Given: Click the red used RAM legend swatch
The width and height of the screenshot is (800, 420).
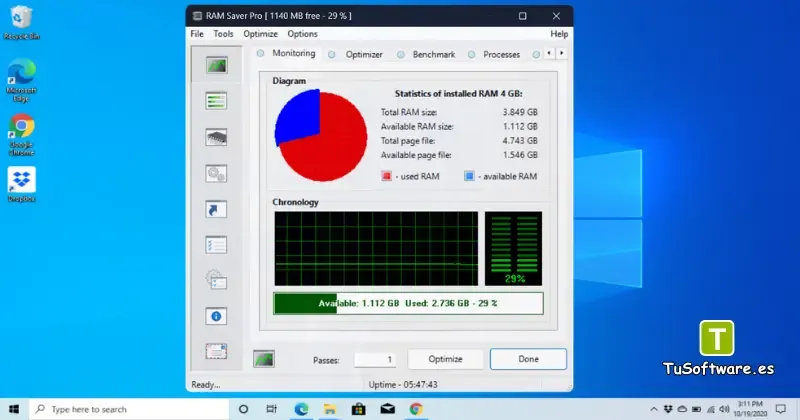Looking at the screenshot, I should (x=386, y=176).
